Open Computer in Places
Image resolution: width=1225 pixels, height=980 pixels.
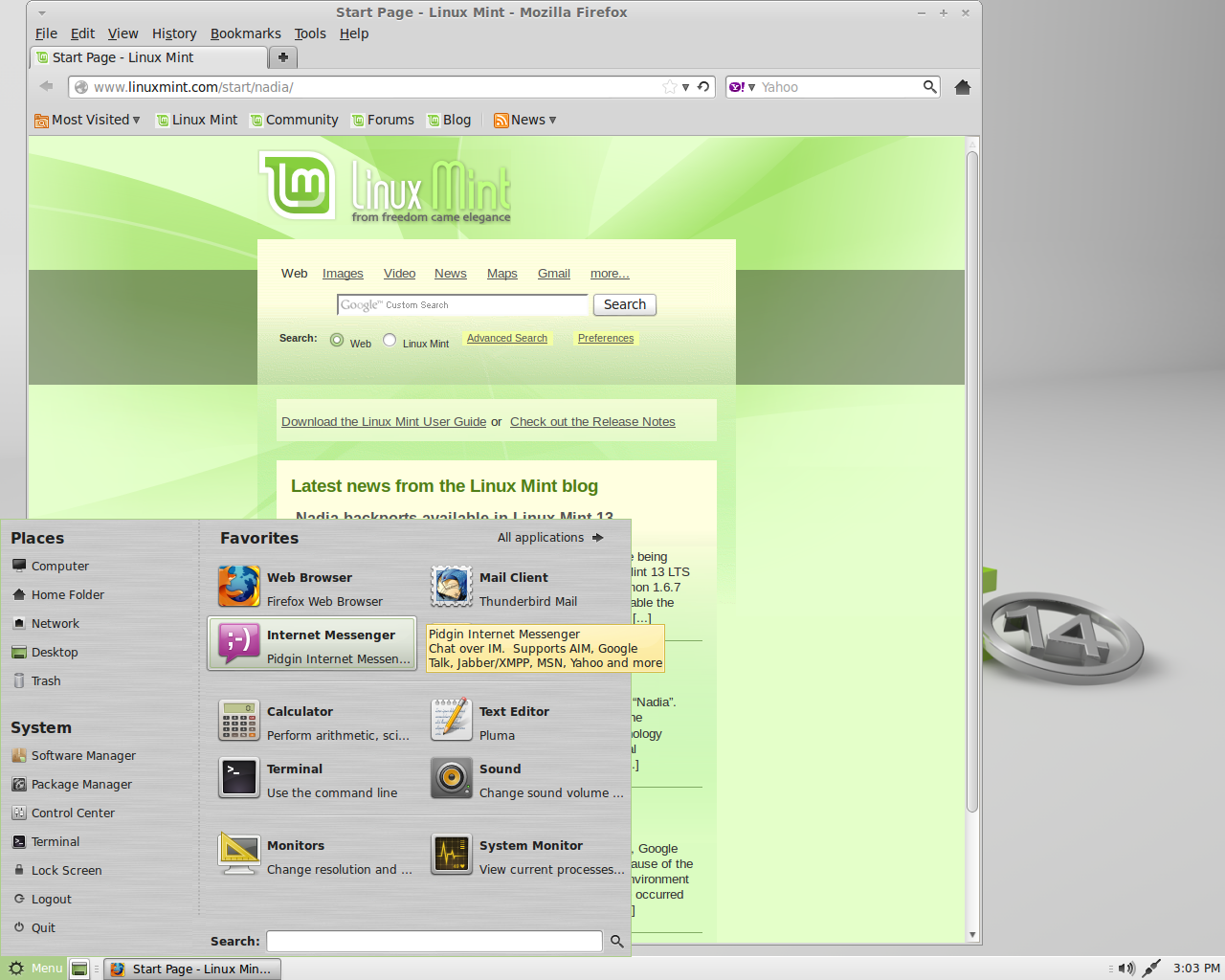pyautogui.click(x=51, y=566)
